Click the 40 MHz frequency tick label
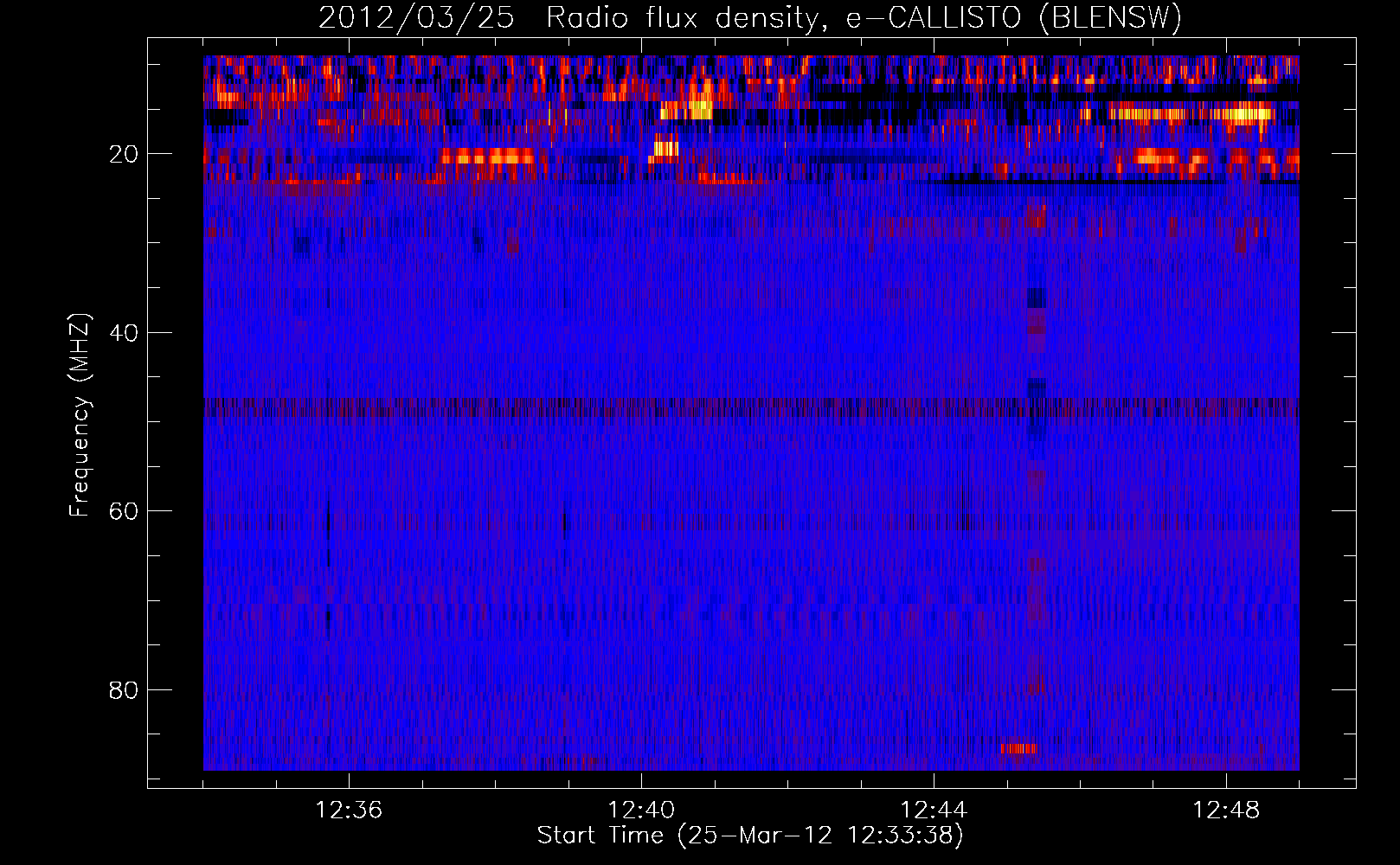This screenshot has height=865, width=1400. [124, 333]
